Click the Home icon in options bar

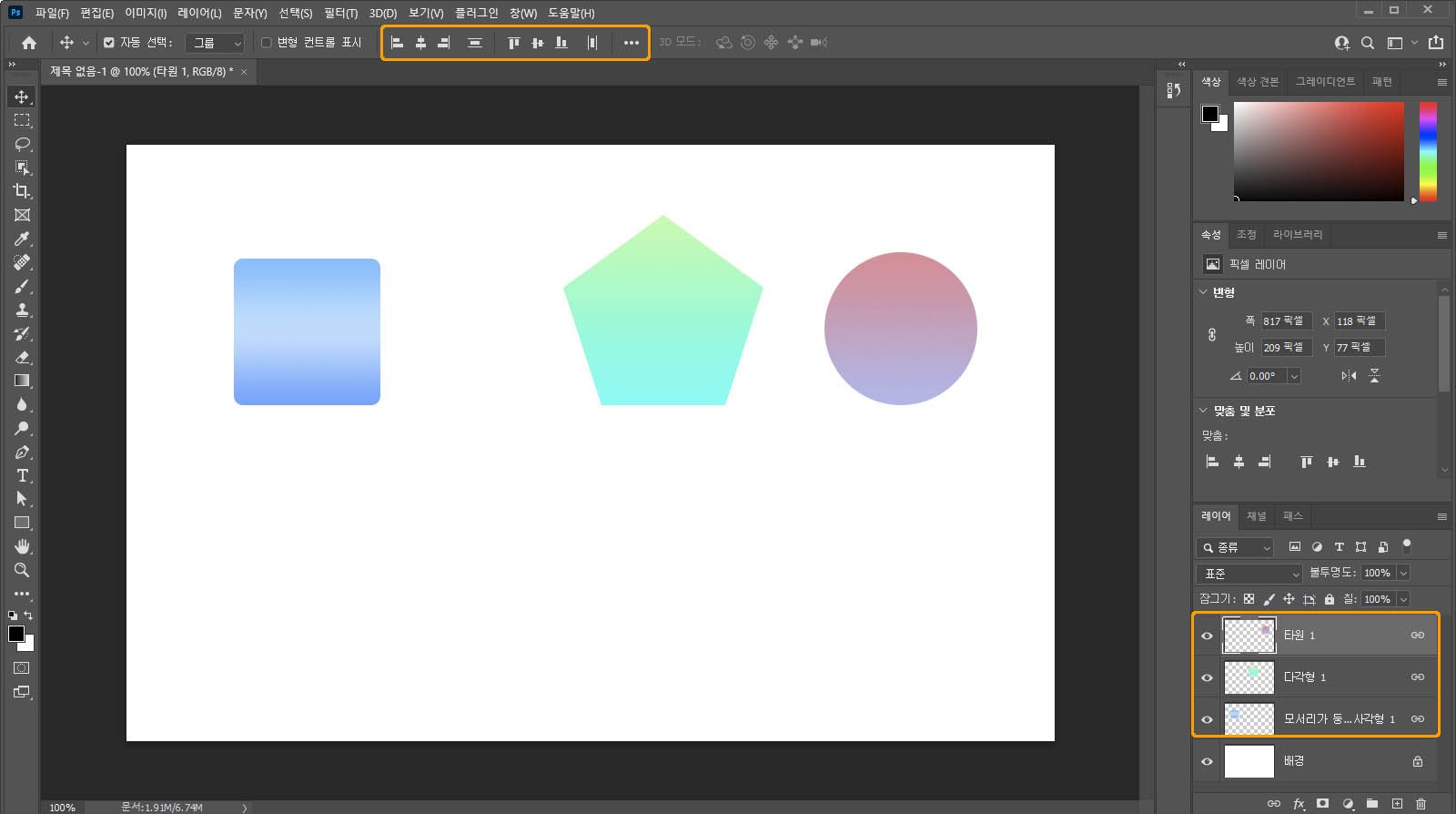[29, 43]
